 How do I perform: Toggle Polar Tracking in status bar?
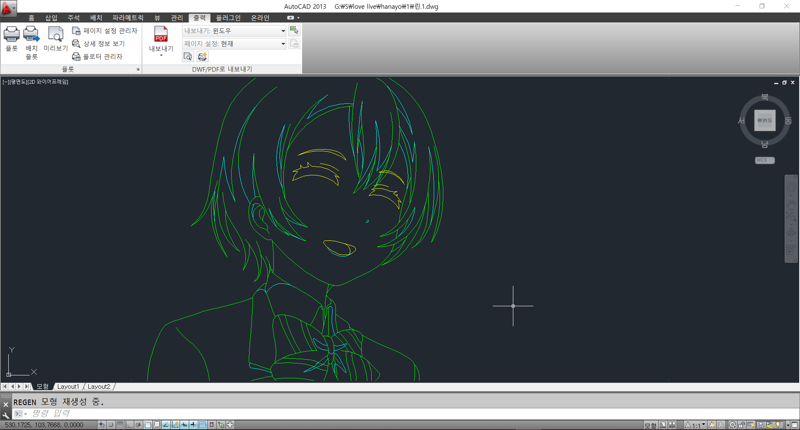click(138, 425)
